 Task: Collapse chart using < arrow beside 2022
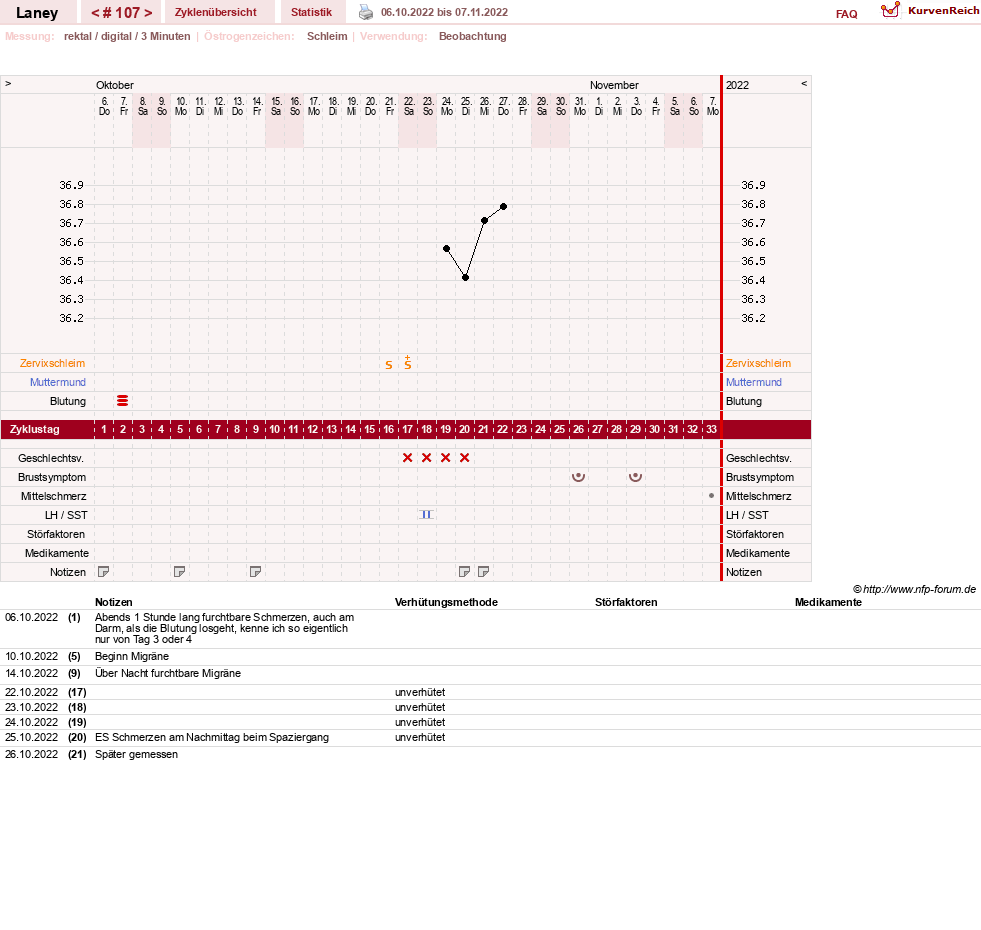coord(804,83)
